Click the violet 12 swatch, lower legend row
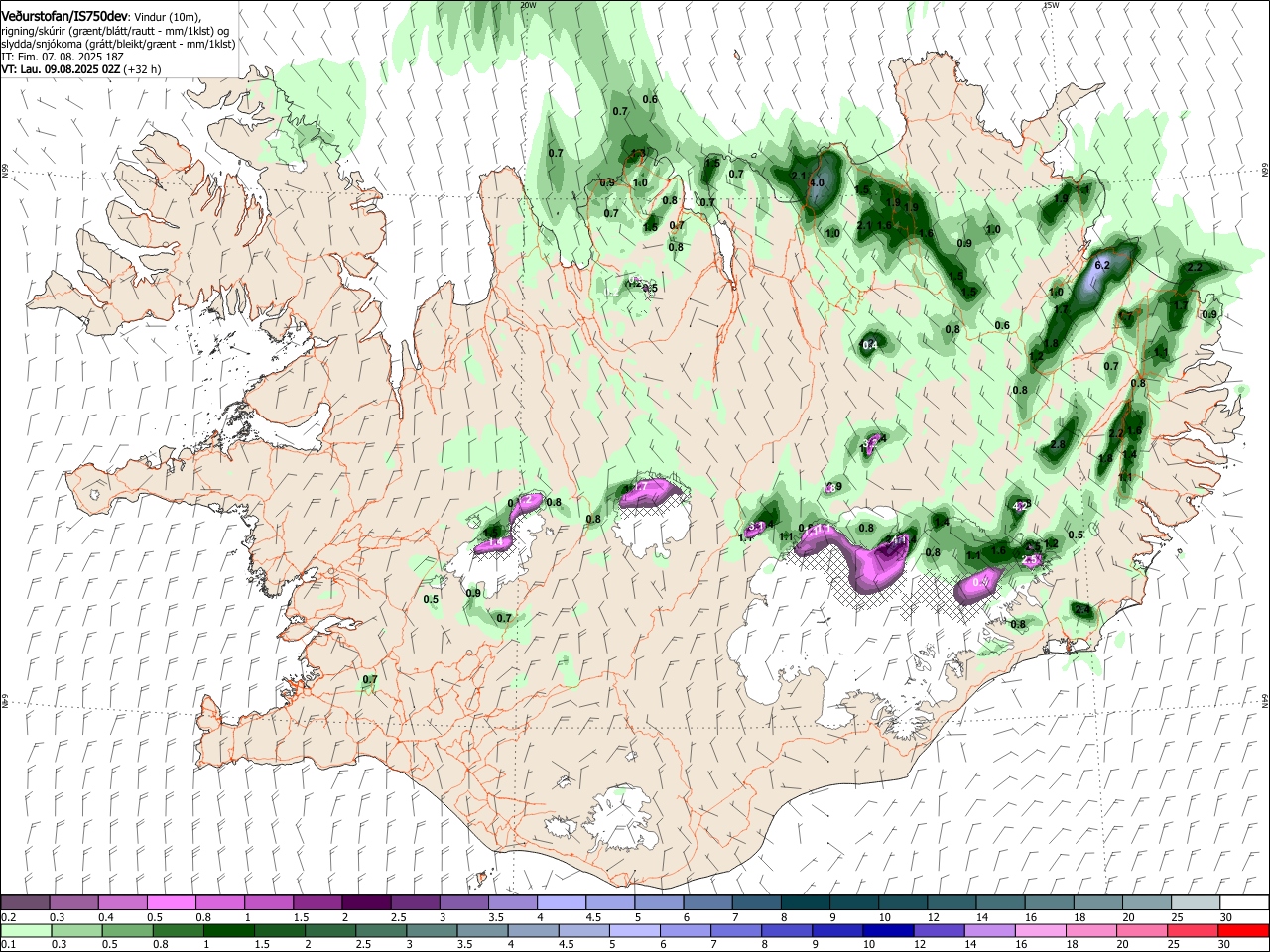 click(x=938, y=931)
